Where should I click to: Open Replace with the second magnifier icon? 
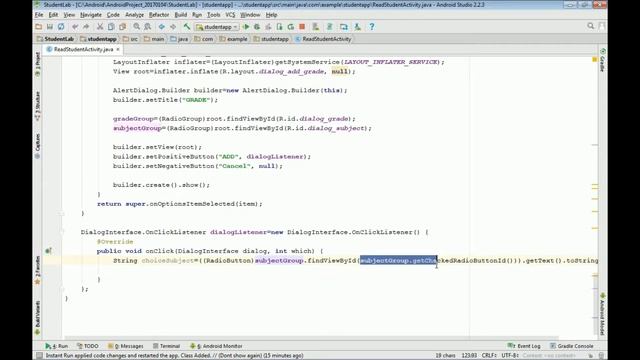point(148,27)
